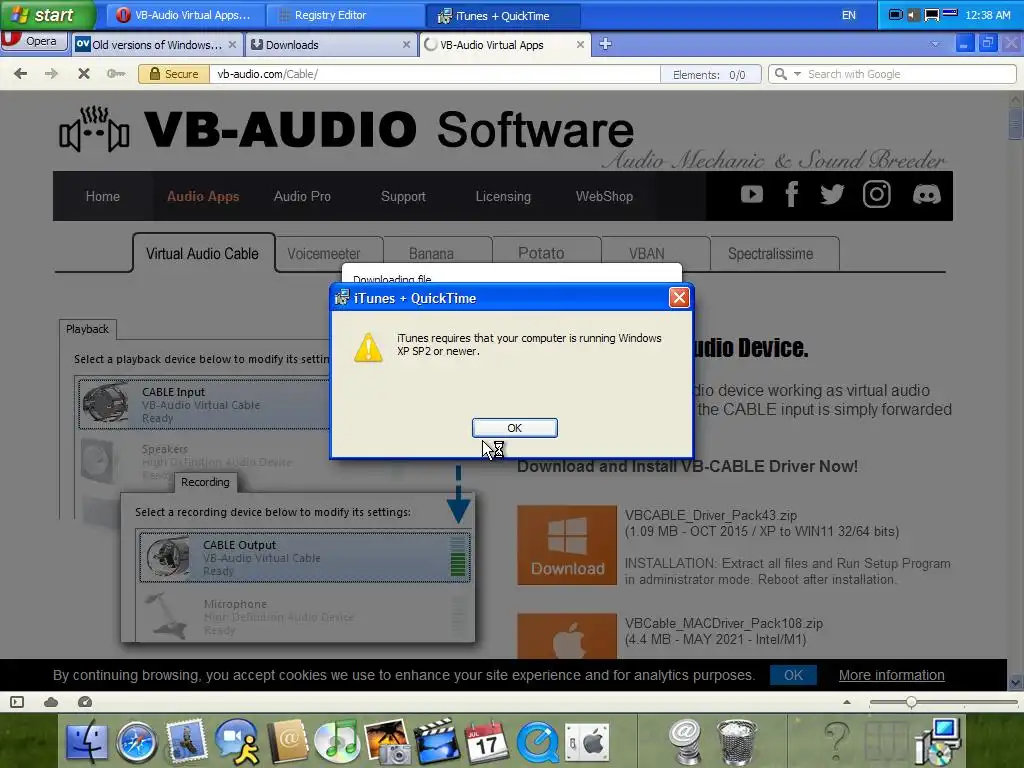Image resolution: width=1024 pixels, height=768 pixels.
Task: Launch iTunes from the dock
Action: pyautogui.click(x=336, y=741)
